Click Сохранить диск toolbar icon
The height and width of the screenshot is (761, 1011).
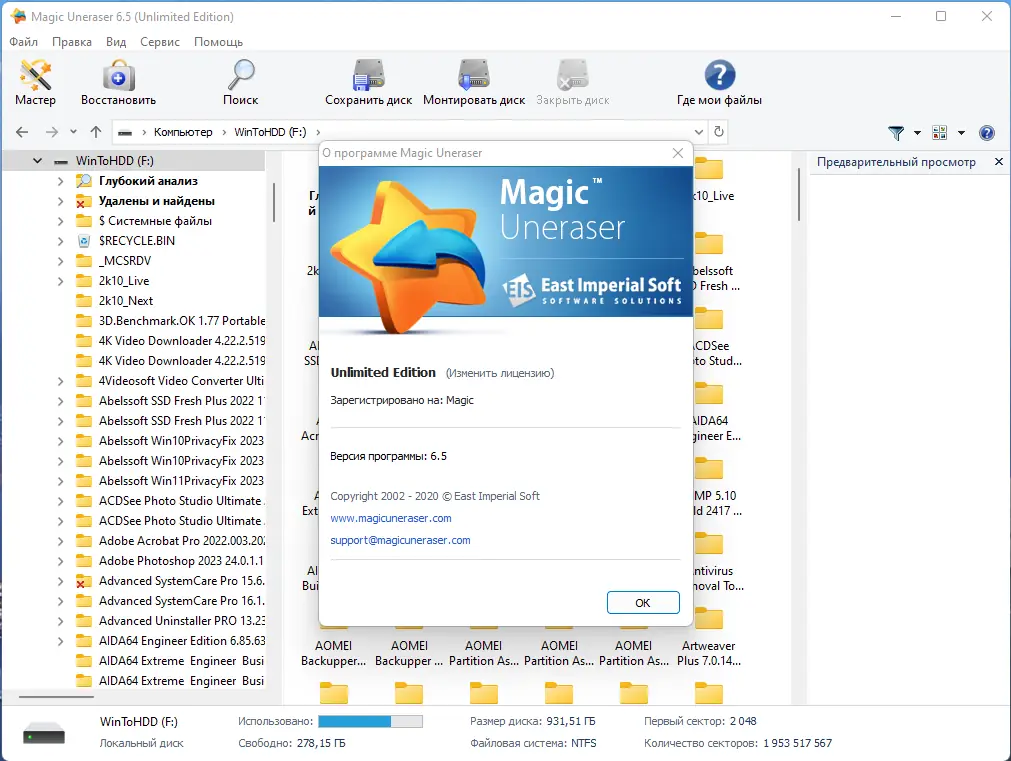(x=368, y=83)
